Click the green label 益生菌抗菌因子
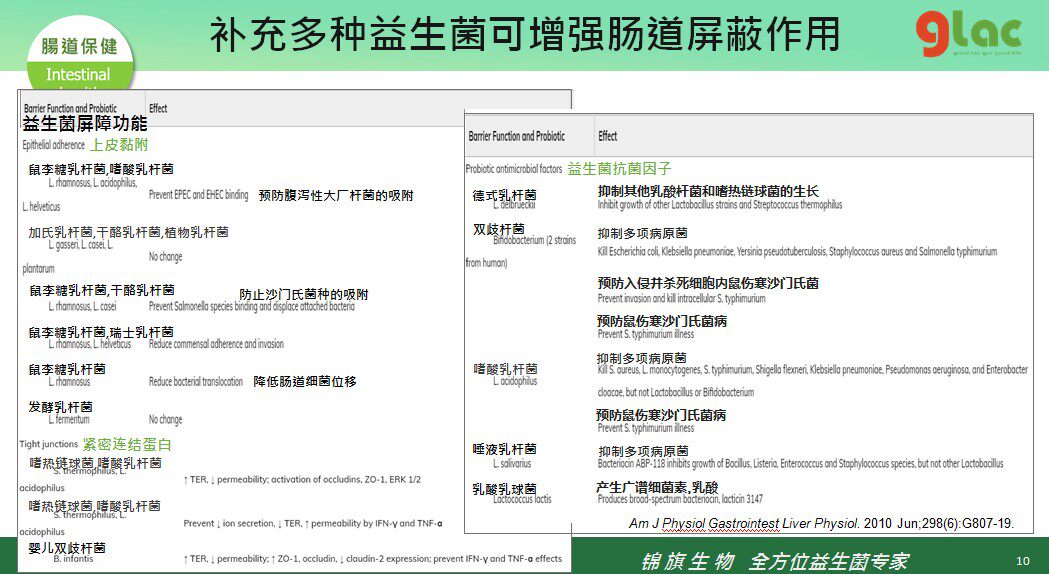Screen dimensions: 1049x574 point(619,169)
